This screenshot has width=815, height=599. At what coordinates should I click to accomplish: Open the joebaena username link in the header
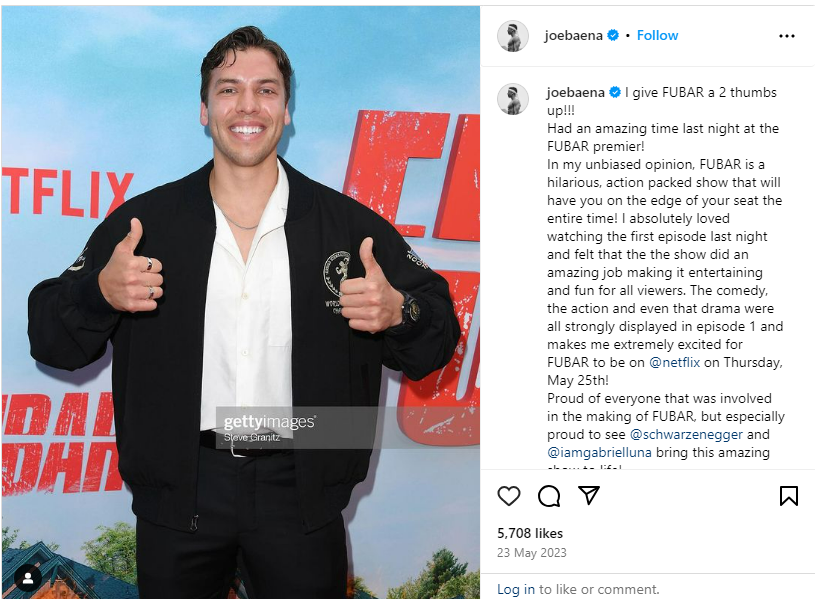point(573,35)
